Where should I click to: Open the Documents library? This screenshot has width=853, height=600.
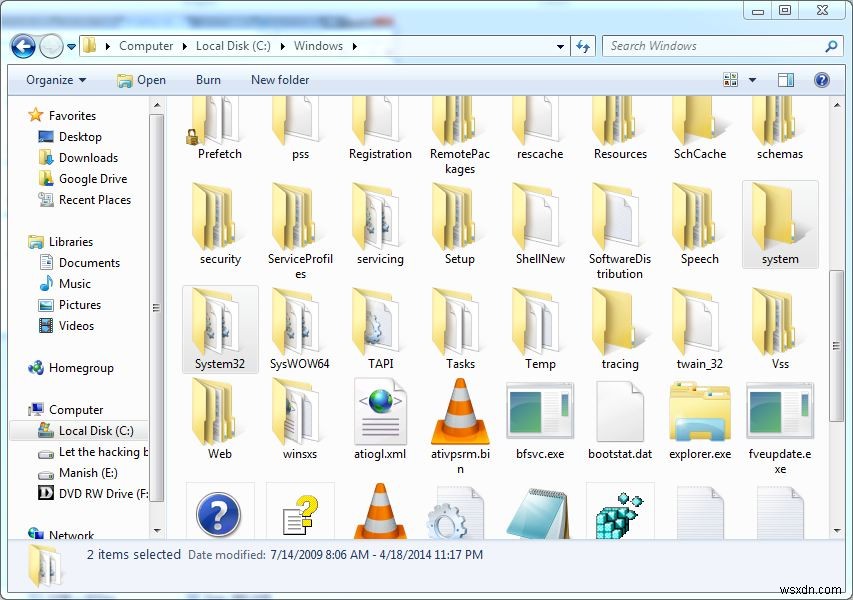click(x=79, y=263)
